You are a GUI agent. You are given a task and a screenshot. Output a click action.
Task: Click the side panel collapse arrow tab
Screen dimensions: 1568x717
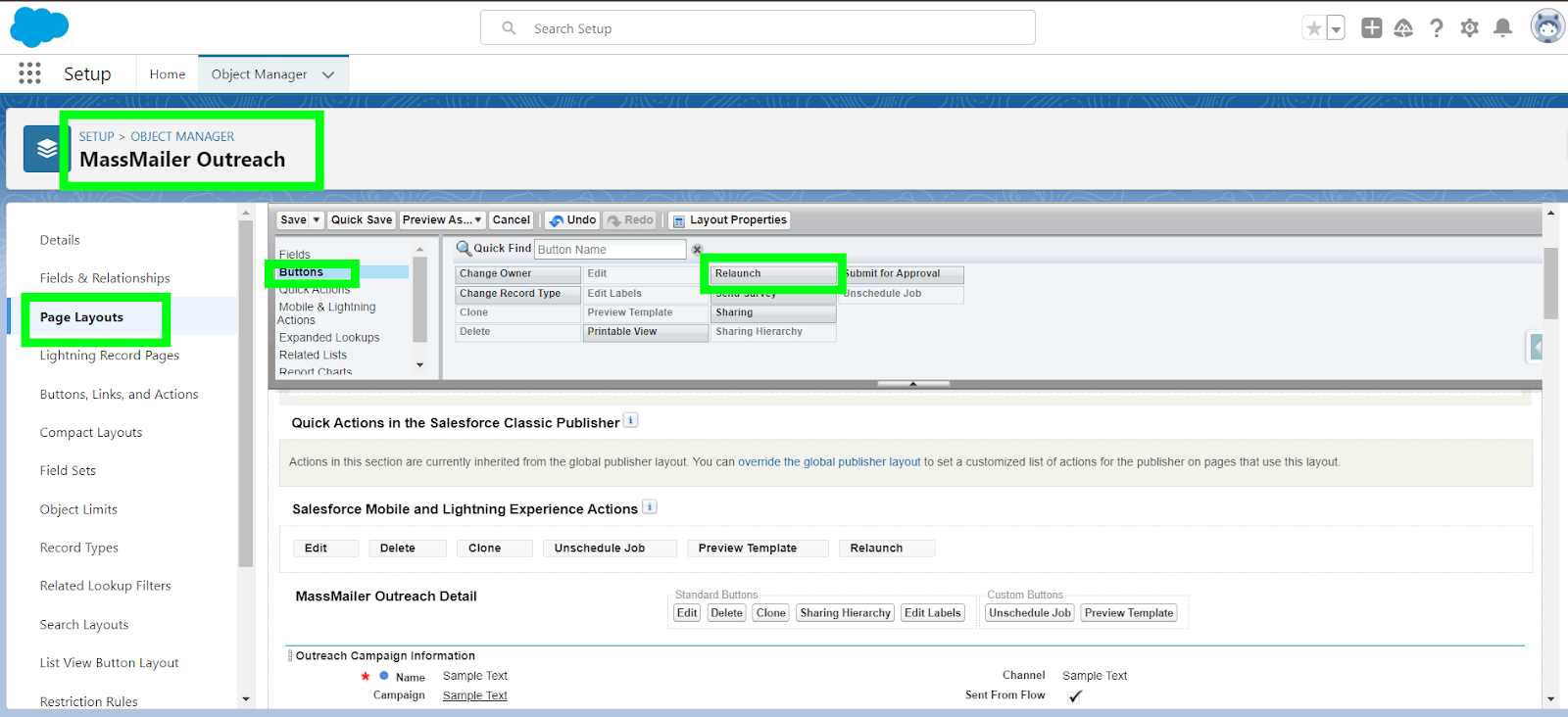click(1536, 347)
